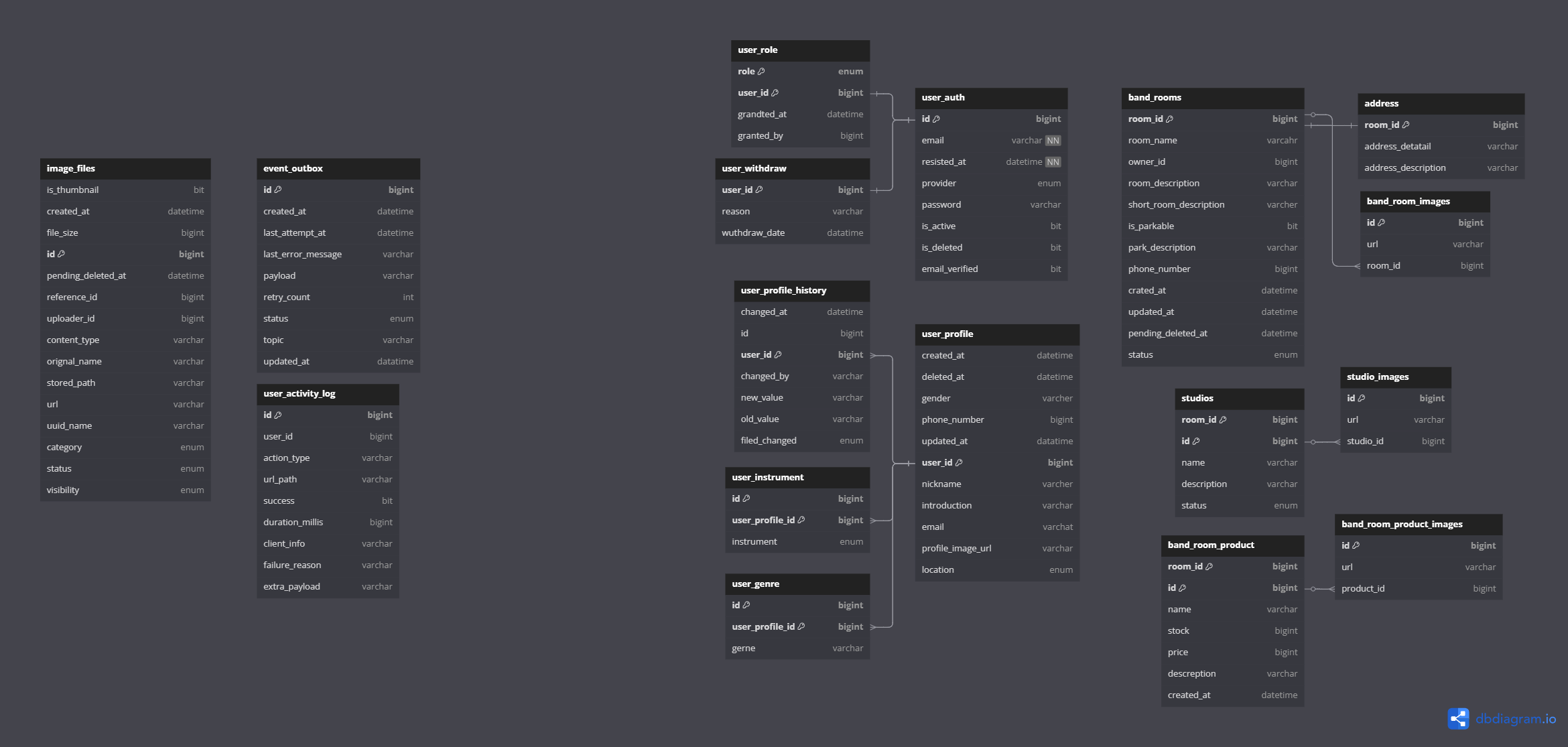Click the key icon beside id in event_outbox

pyautogui.click(x=278, y=190)
